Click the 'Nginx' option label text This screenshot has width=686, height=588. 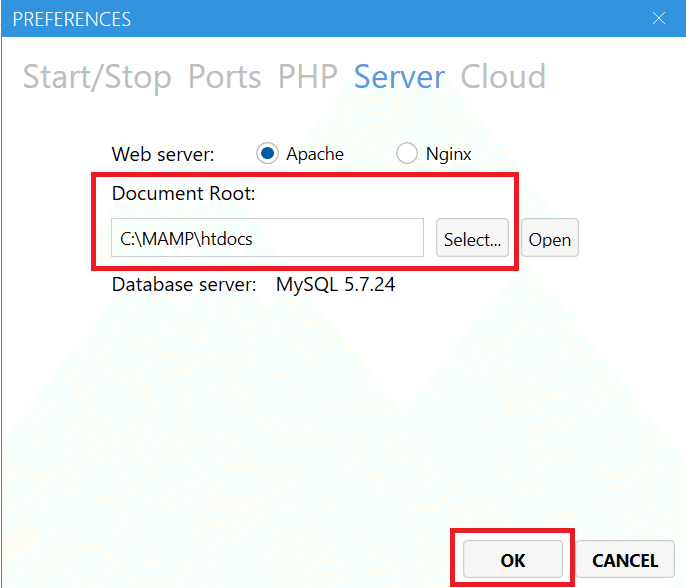pyautogui.click(x=448, y=154)
